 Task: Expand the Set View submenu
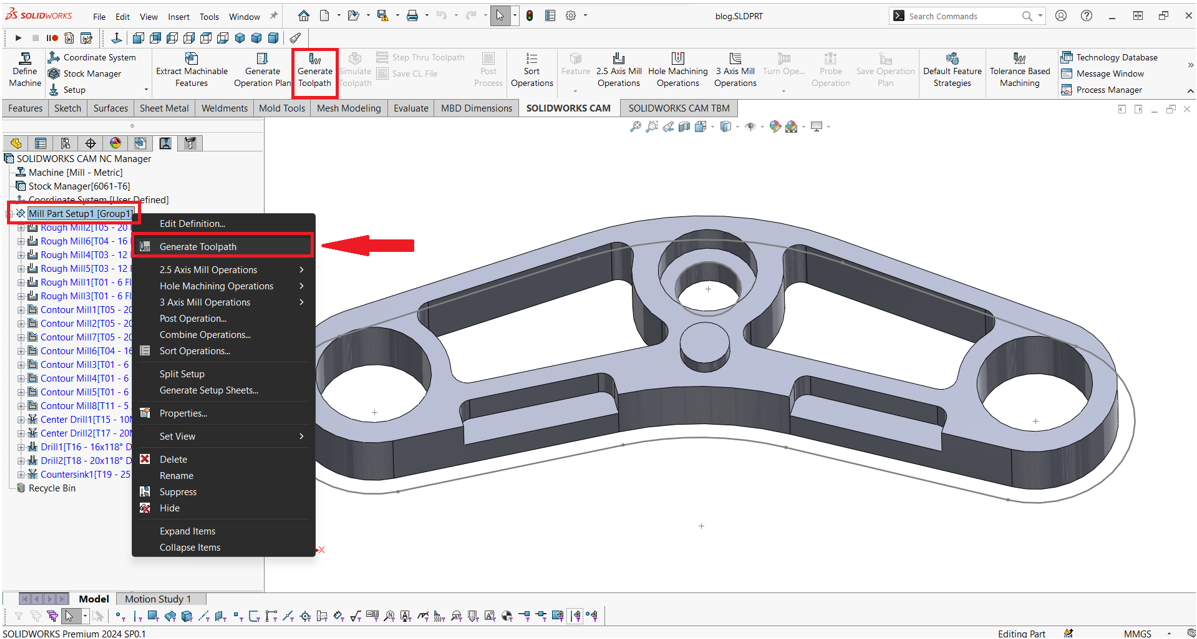point(178,436)
